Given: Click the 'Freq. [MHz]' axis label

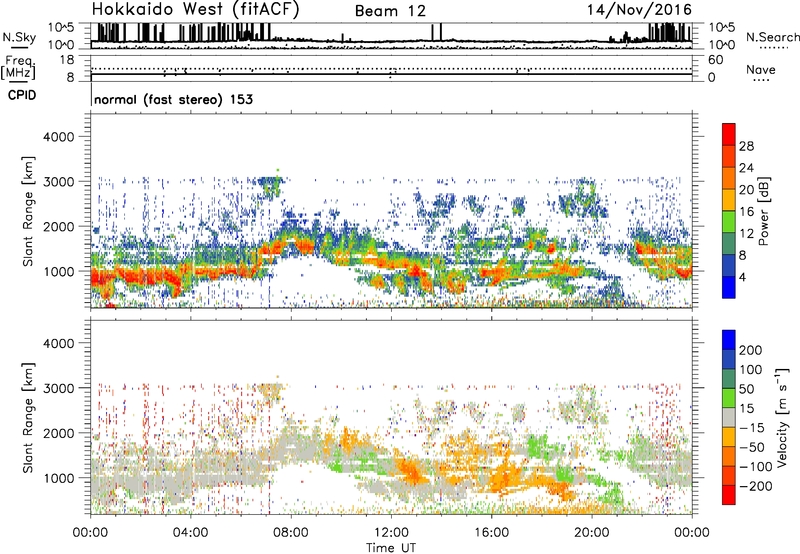Looking at the screenshot, I should 19,67.
